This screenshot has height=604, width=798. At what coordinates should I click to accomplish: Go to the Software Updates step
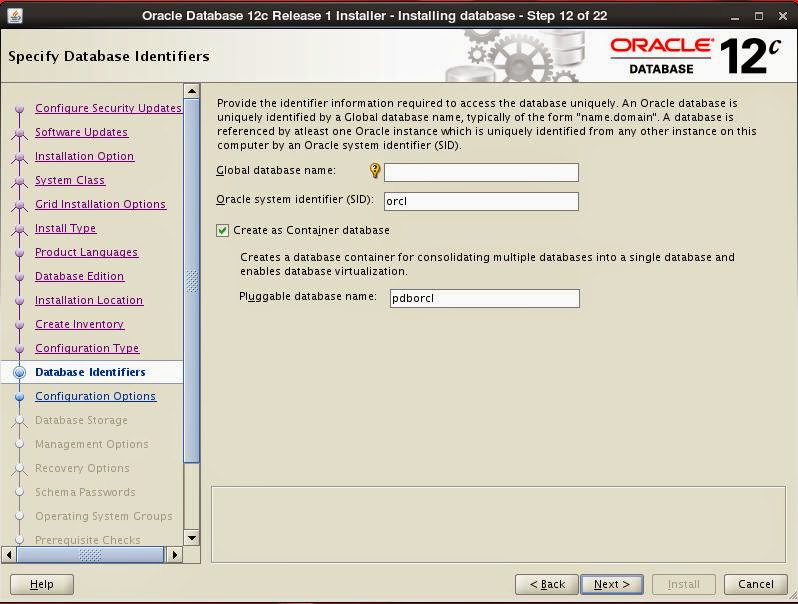[x=81, y=132]
